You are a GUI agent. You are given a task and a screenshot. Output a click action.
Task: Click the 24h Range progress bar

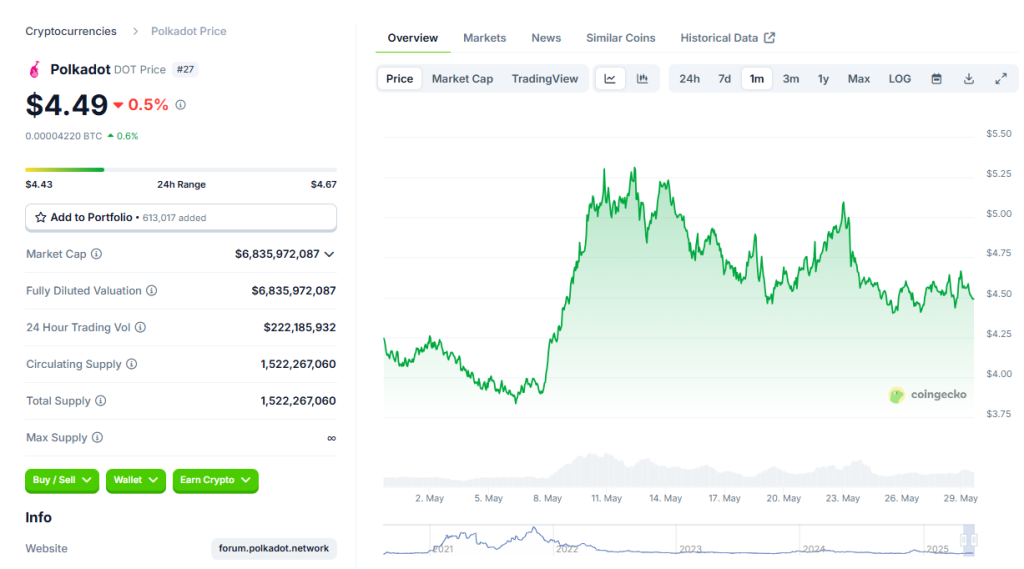pyautogui.click(x=181, y=170)
